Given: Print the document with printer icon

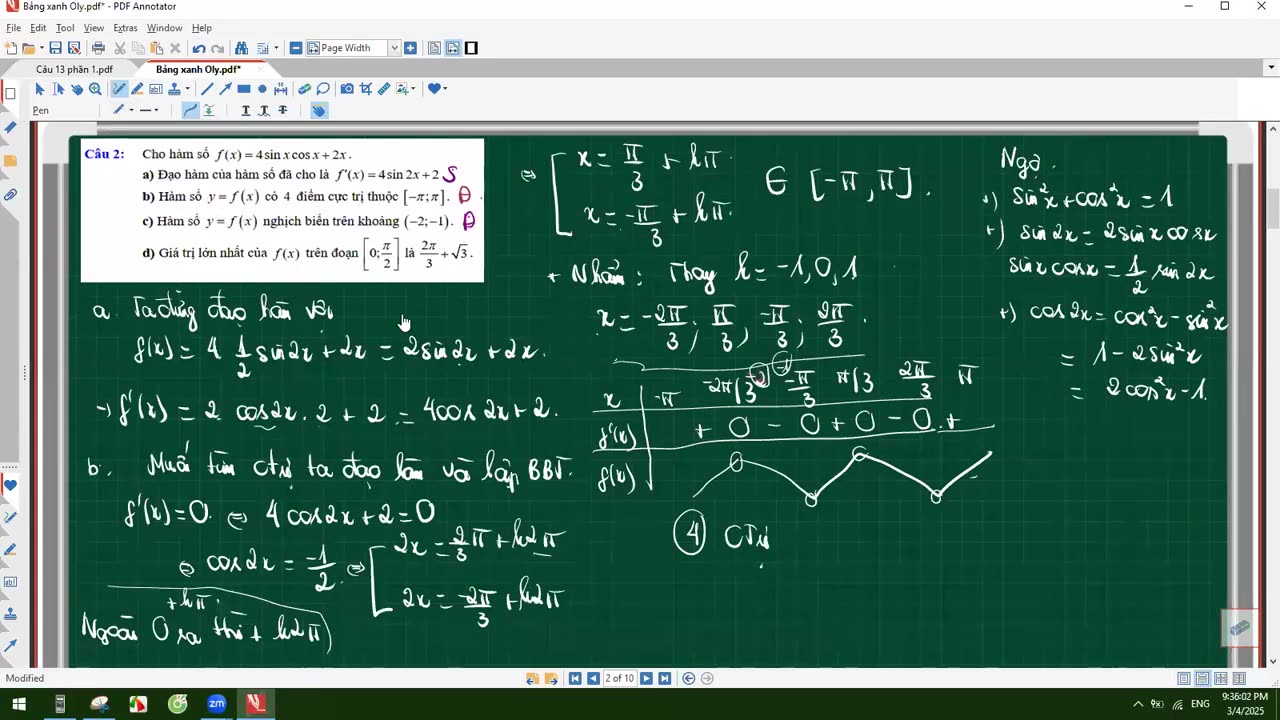Looking at the screenshot, I should coord(98,48).
